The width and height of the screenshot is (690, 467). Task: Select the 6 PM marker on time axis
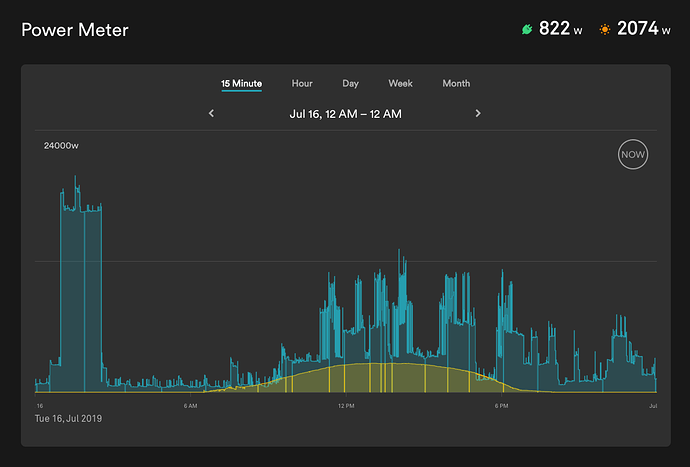[x=501, y=406]
